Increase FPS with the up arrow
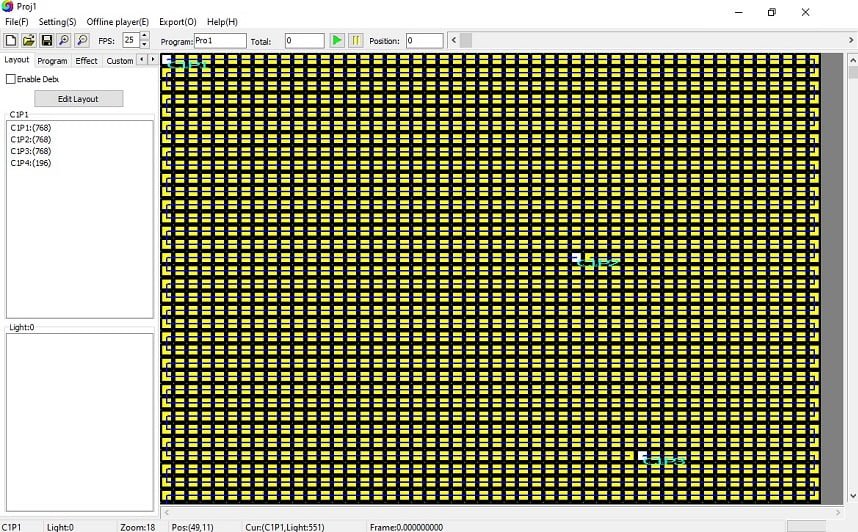Screen dimensions: 858x532 click(145, 36)
